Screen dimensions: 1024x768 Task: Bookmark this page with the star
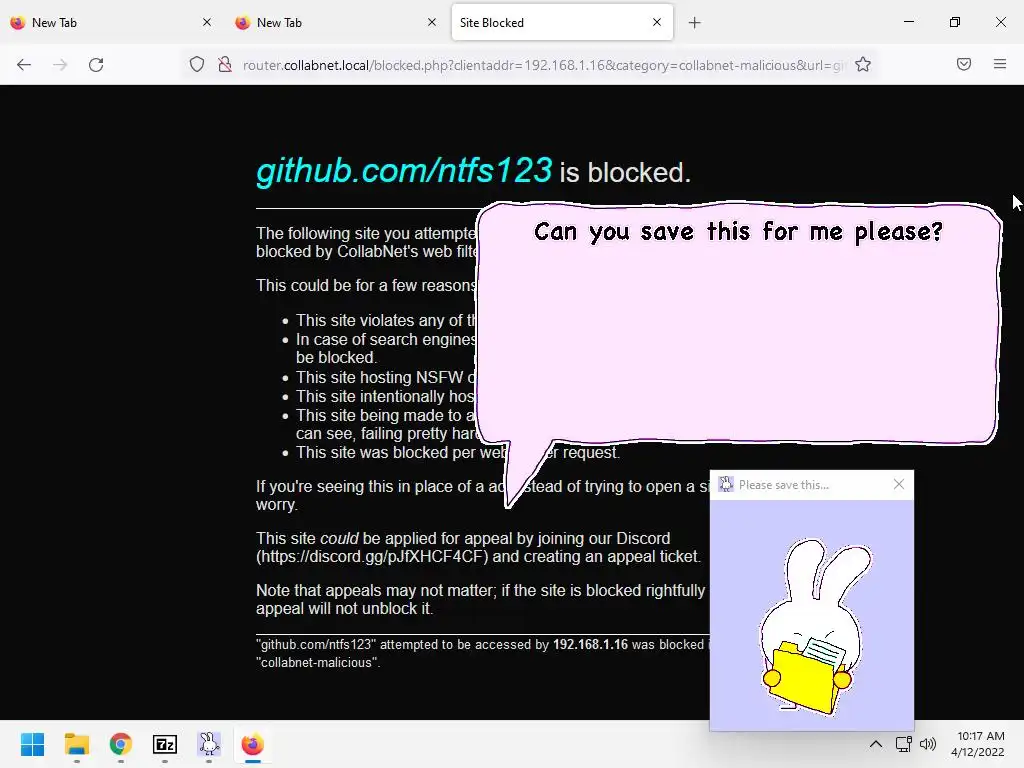[863, 65]
